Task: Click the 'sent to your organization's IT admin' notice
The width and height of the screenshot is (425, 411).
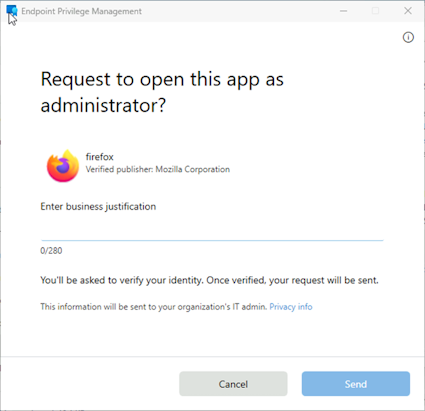Action: point(154,307)
